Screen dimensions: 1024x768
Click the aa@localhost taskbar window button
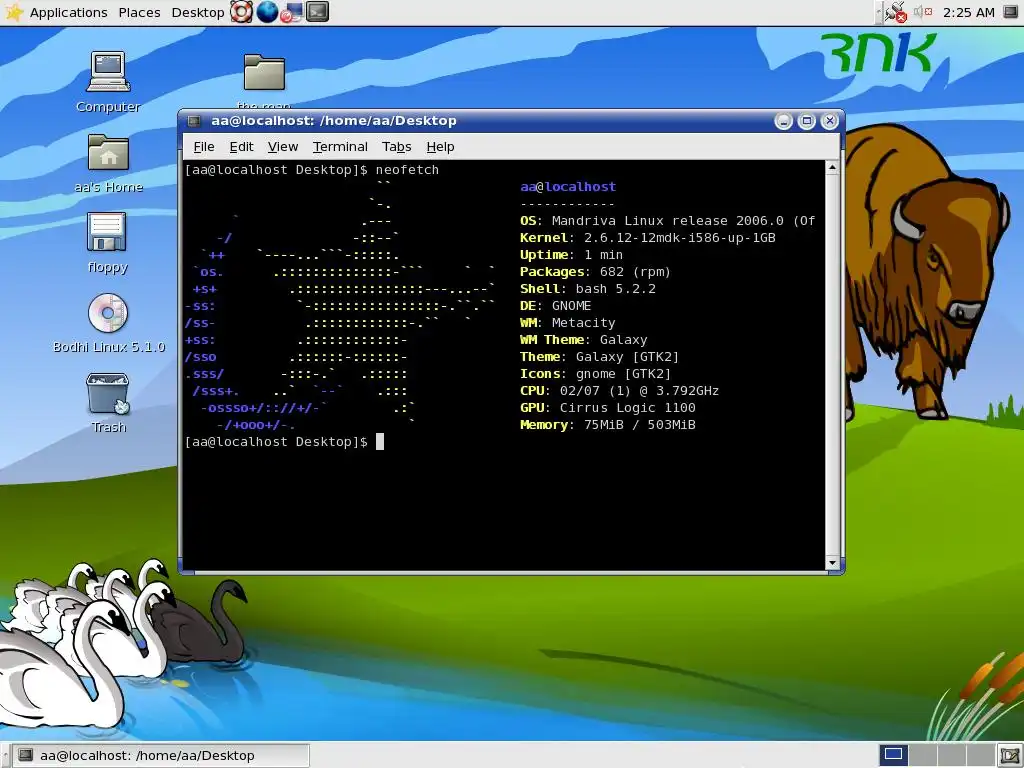click(161, 756)
